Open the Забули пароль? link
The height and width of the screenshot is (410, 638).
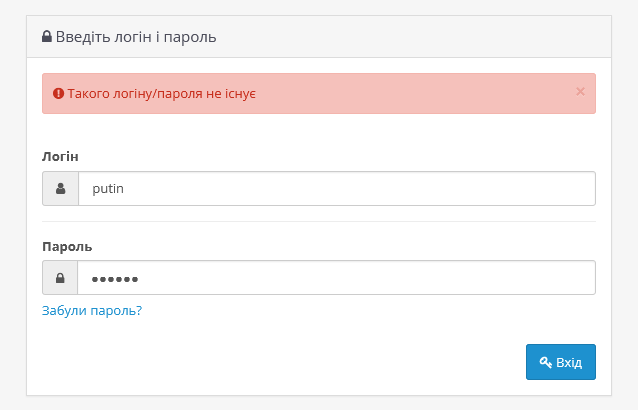92,311
